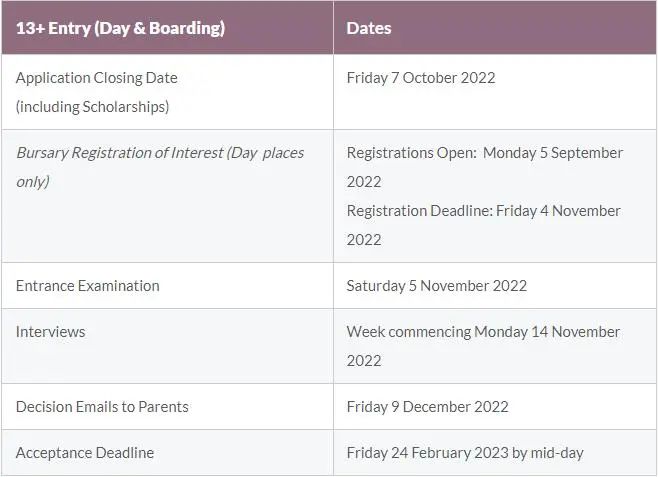Click 'Week commencing Monday 14 November' text
The width and height of the screenshot is (658, 477).
[x=483, y=332]
